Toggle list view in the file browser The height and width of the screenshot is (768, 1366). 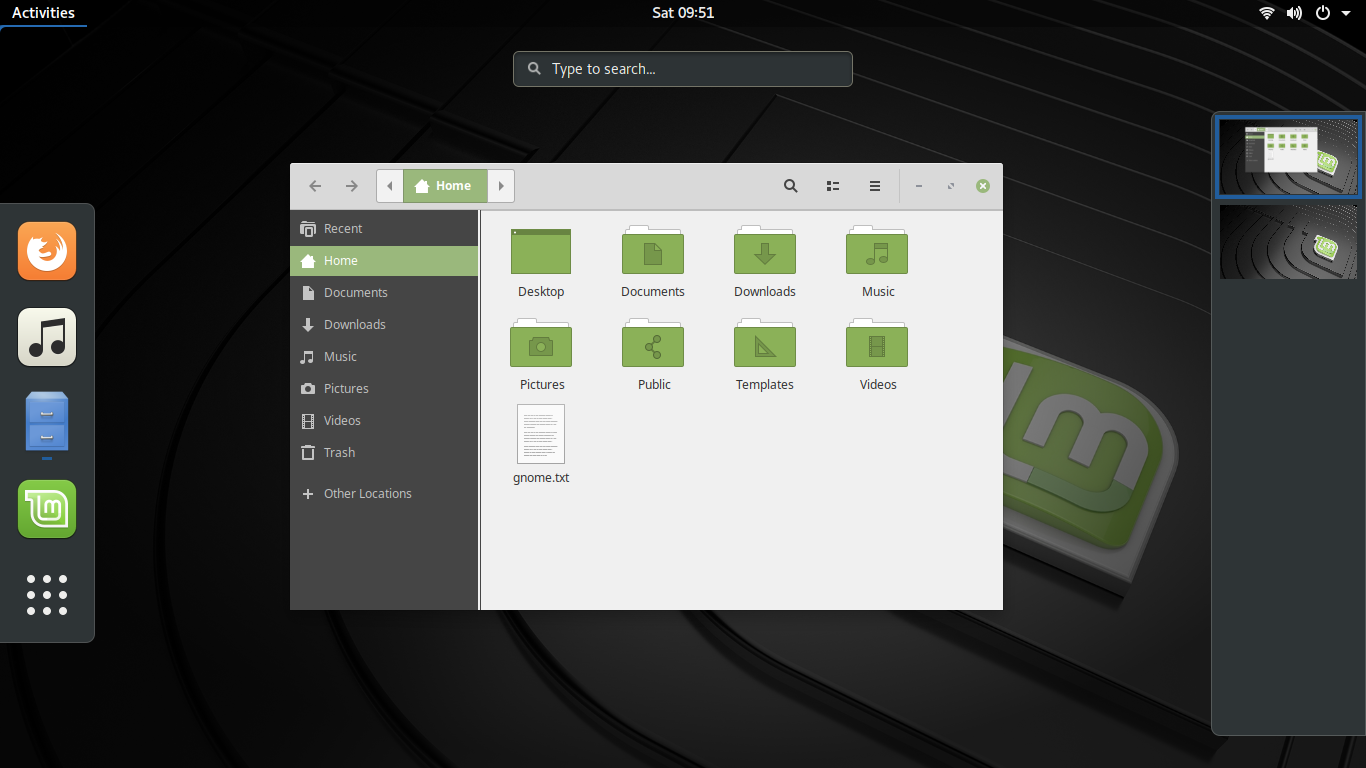point(832,186)
